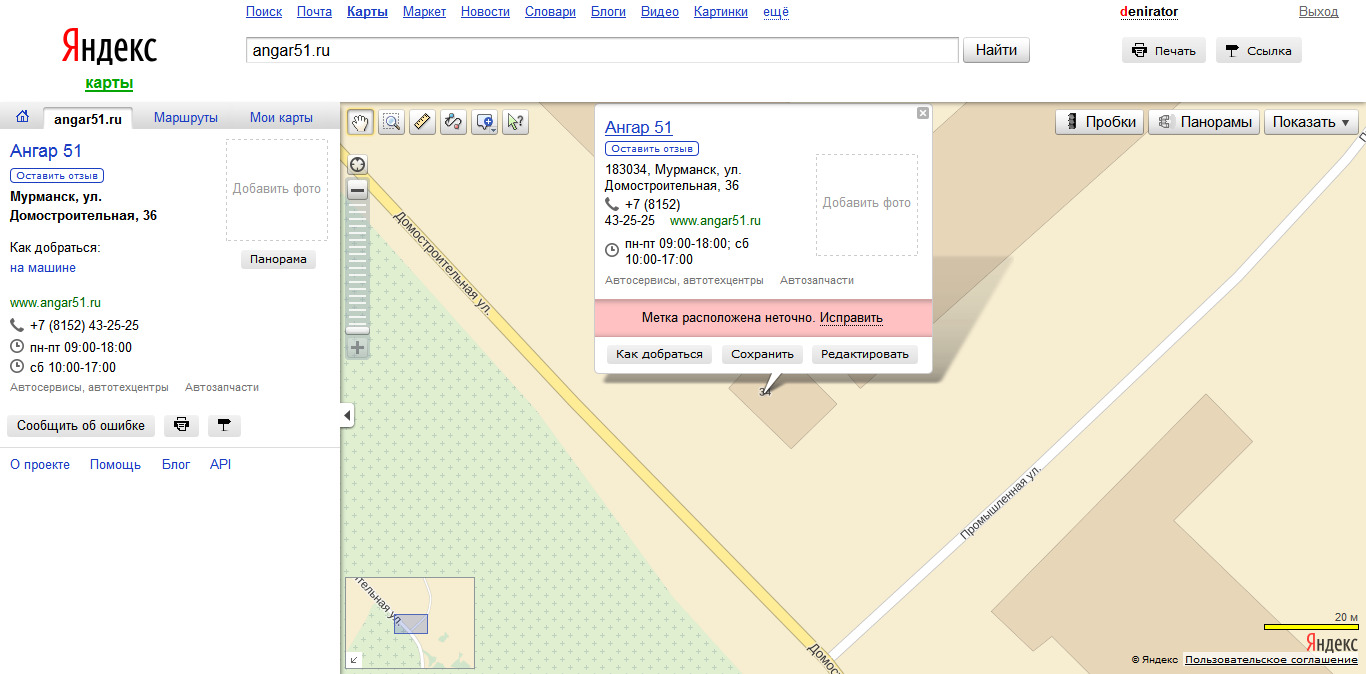Toggle the Пробки traffic layer

[1100, 122]
